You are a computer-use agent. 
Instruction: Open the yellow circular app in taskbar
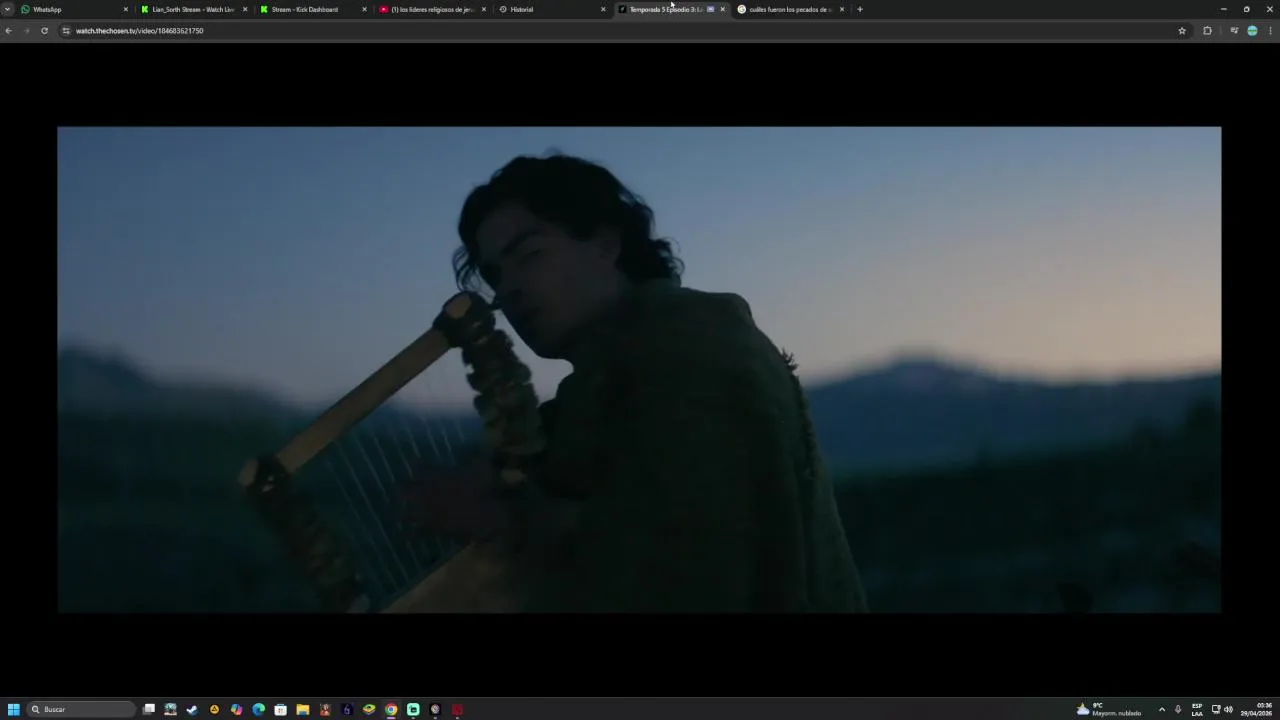pos(214,709)
